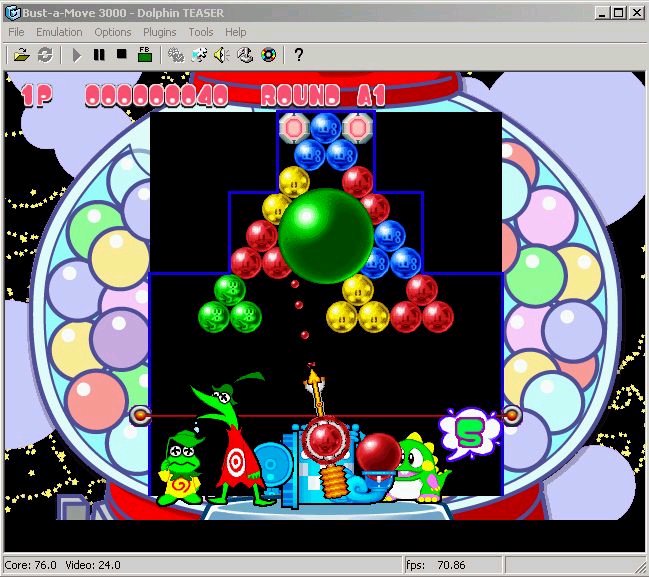
Task: Click the refresh arrows toolbar icon
Action: click(45, 55)
